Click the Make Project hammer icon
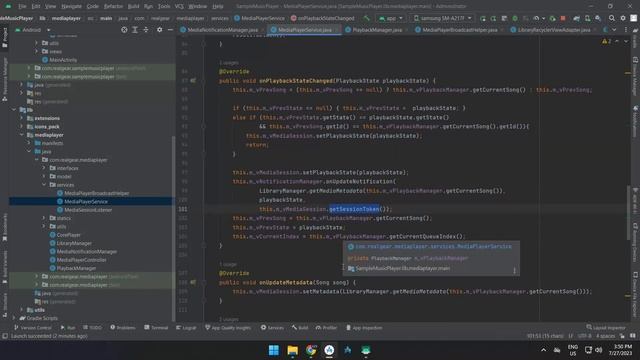Image resolution: width=640 pixels, height=360 pixels. click(x=367, y=18)
